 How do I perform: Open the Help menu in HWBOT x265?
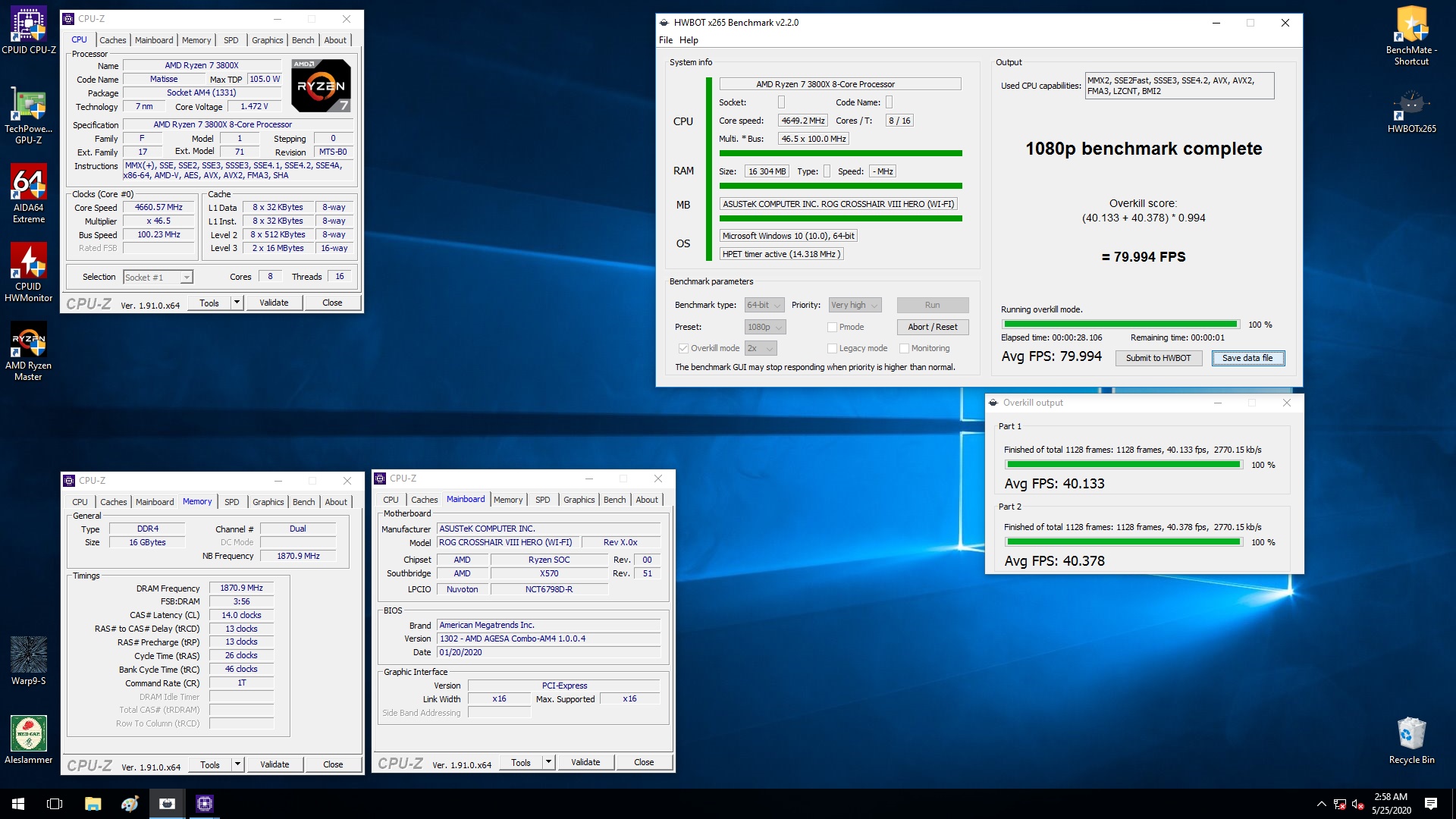click(x=689, y=40)
